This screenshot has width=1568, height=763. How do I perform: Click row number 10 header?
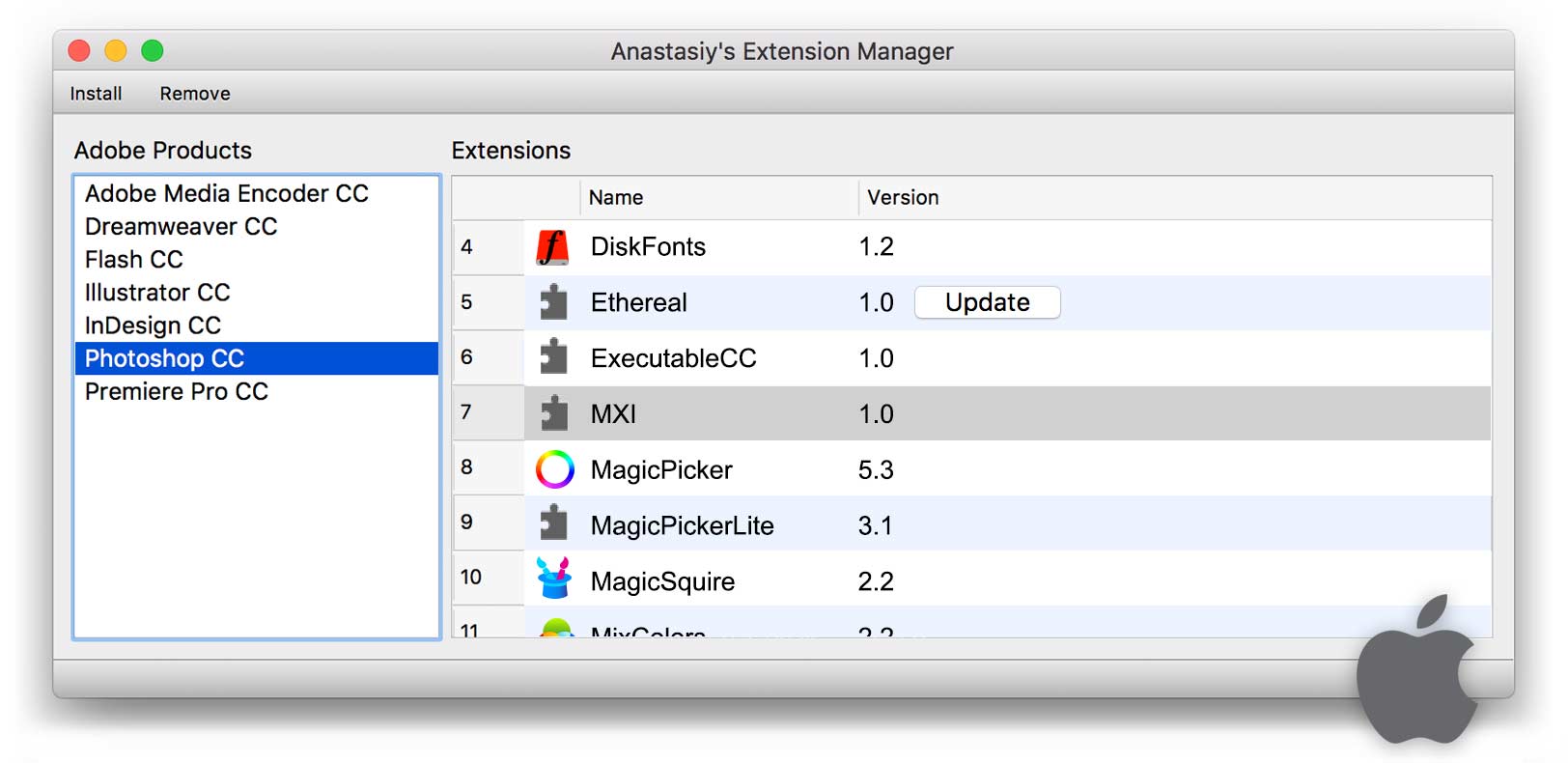pos(489,578)
